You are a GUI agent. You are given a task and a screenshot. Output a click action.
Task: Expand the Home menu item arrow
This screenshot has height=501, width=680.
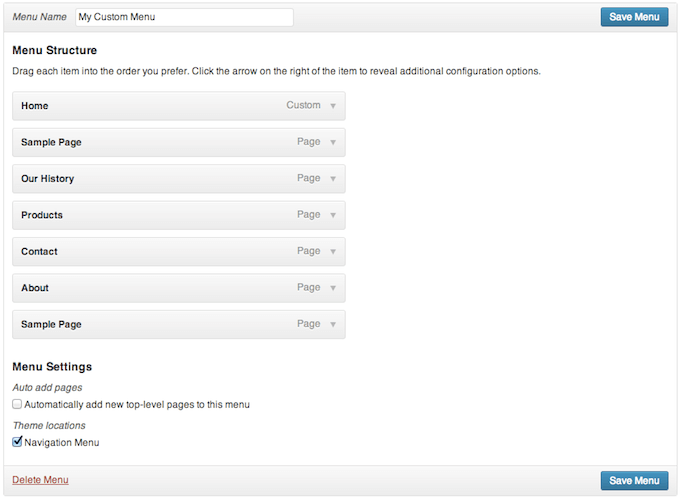point(333,106)
